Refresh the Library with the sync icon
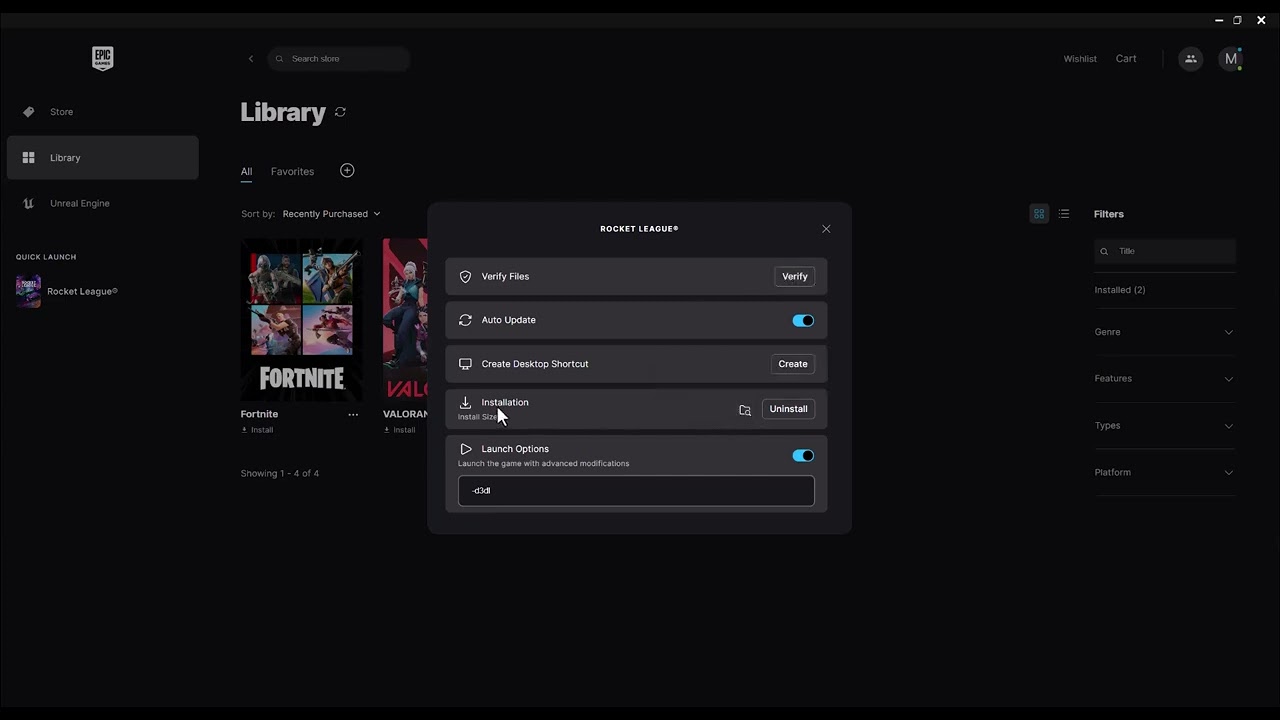The width and height of the screenshot is (1280, 720). click(340, 112)
